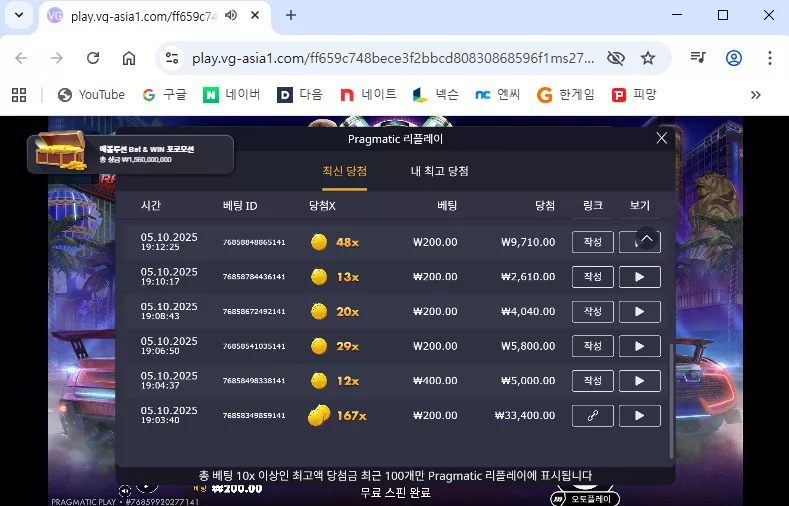Image resolution: width=789 pixels, height=506 pixels.
Task: Click the ₩9,710.00 win amount
Action: [x=528, y=242]
